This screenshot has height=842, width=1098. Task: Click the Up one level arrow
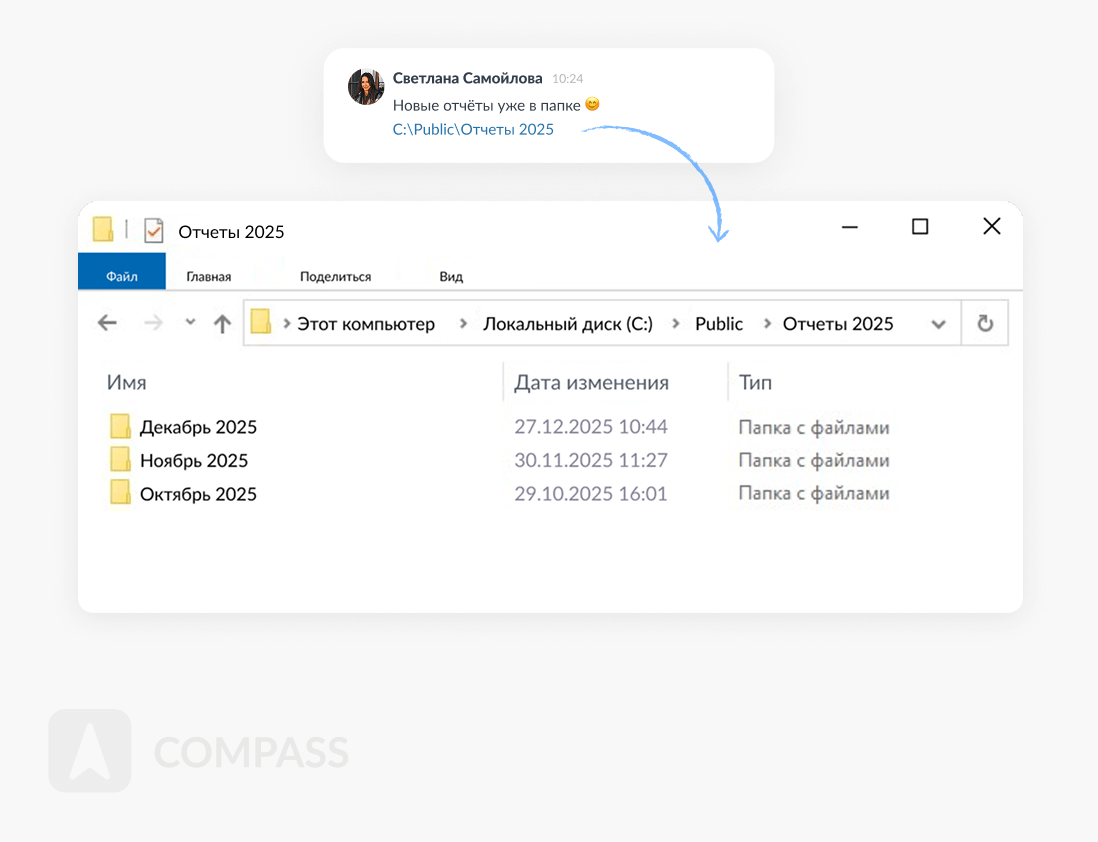222,323
